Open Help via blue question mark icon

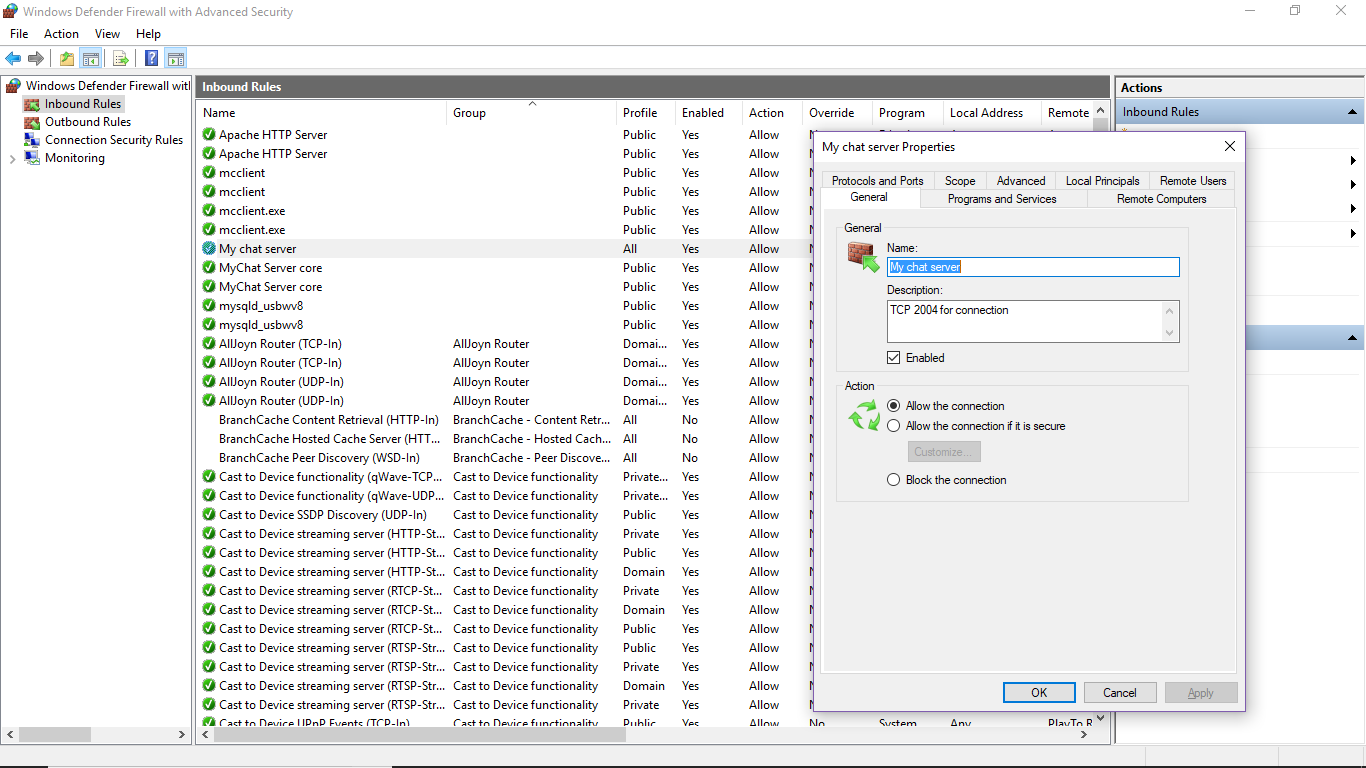151,59
